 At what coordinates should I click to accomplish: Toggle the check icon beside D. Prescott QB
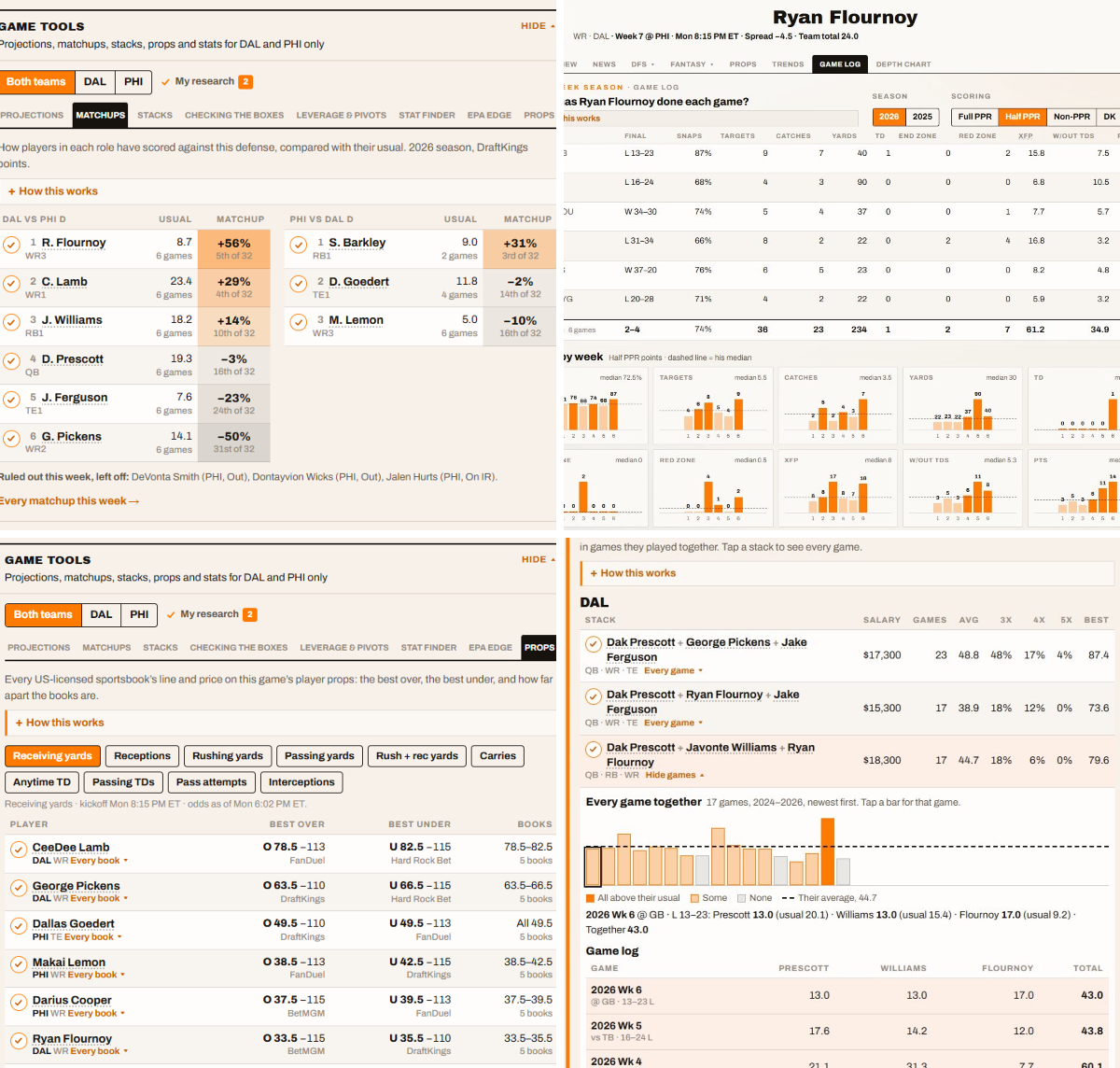[x=11, y=361]
